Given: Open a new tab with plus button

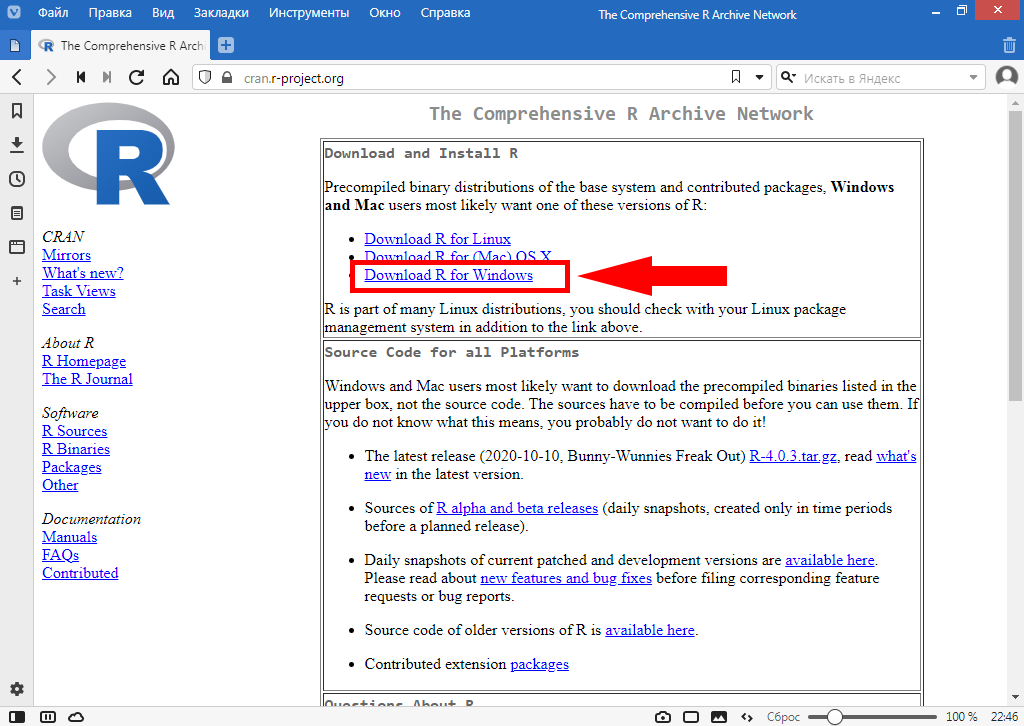Looking at the screenshot, I should click(226, 45).
